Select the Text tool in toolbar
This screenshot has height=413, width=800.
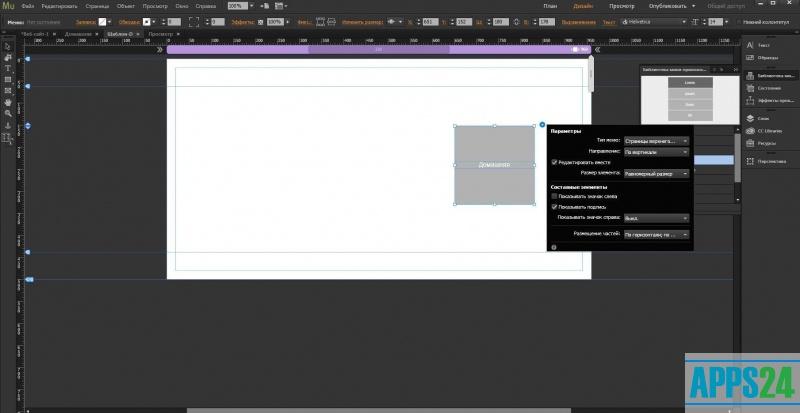tap(7, 68)
